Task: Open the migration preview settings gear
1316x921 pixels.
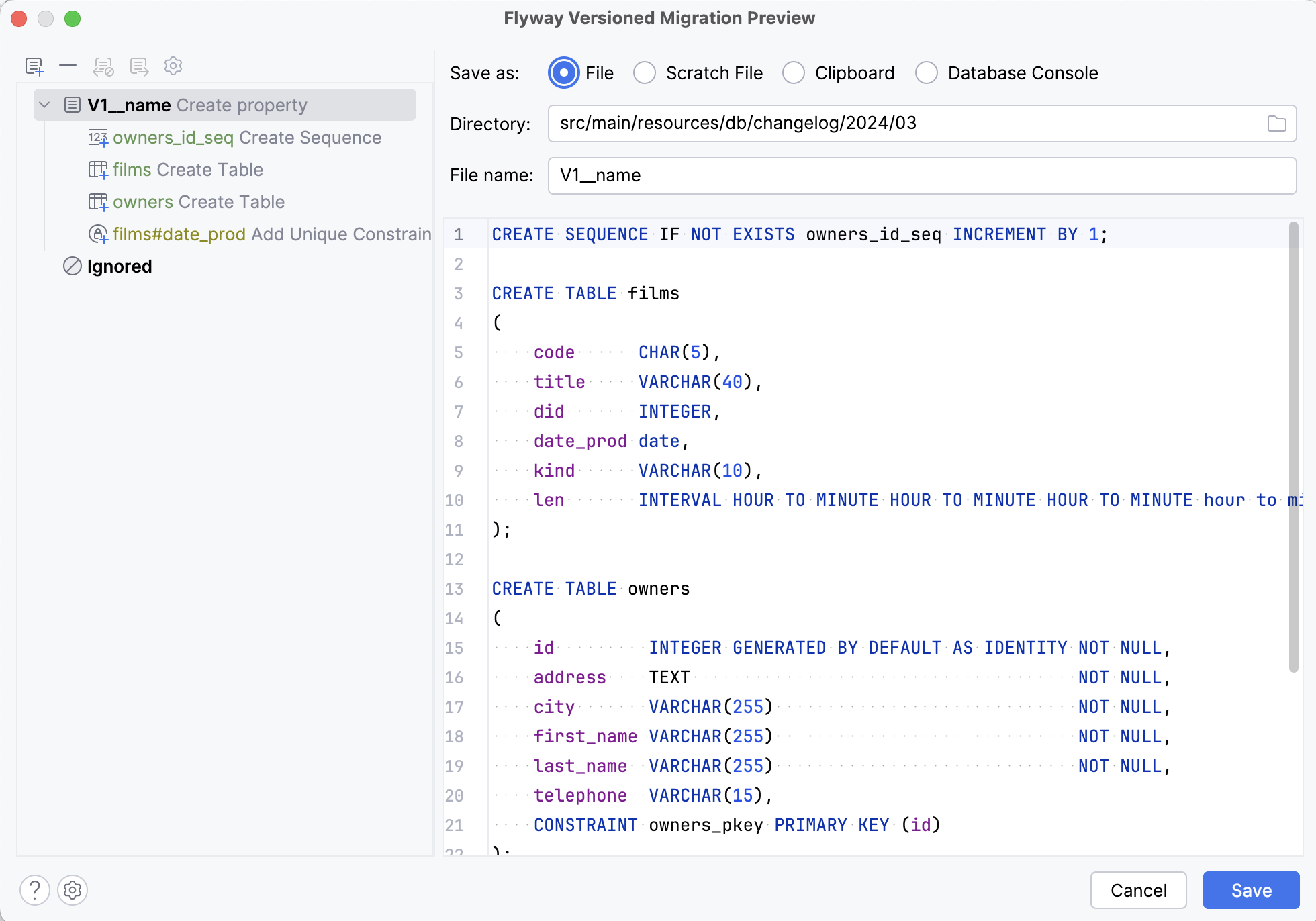Action: click(x=173, y=66)
